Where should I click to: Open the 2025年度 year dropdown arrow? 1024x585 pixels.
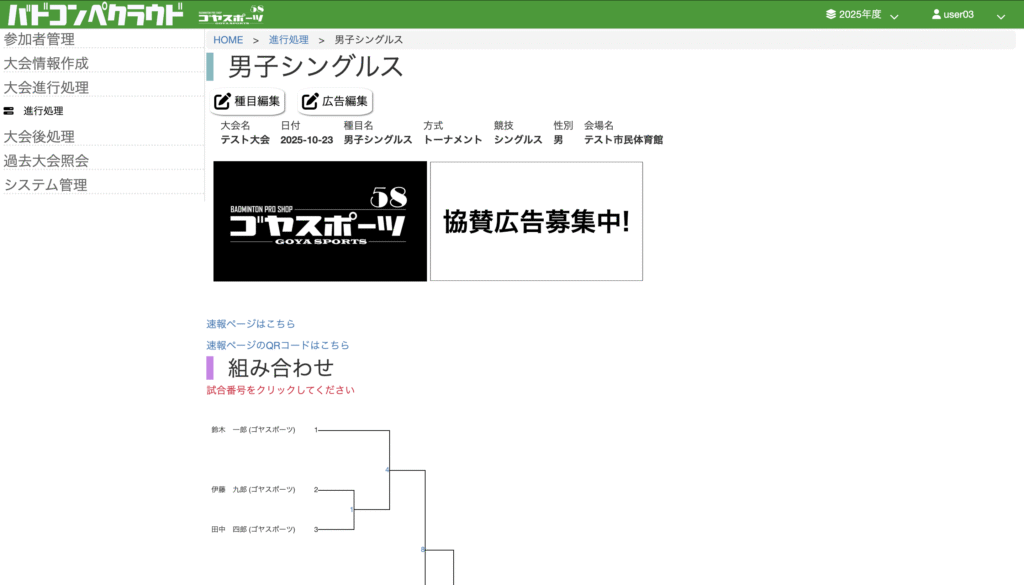point(894,16)
